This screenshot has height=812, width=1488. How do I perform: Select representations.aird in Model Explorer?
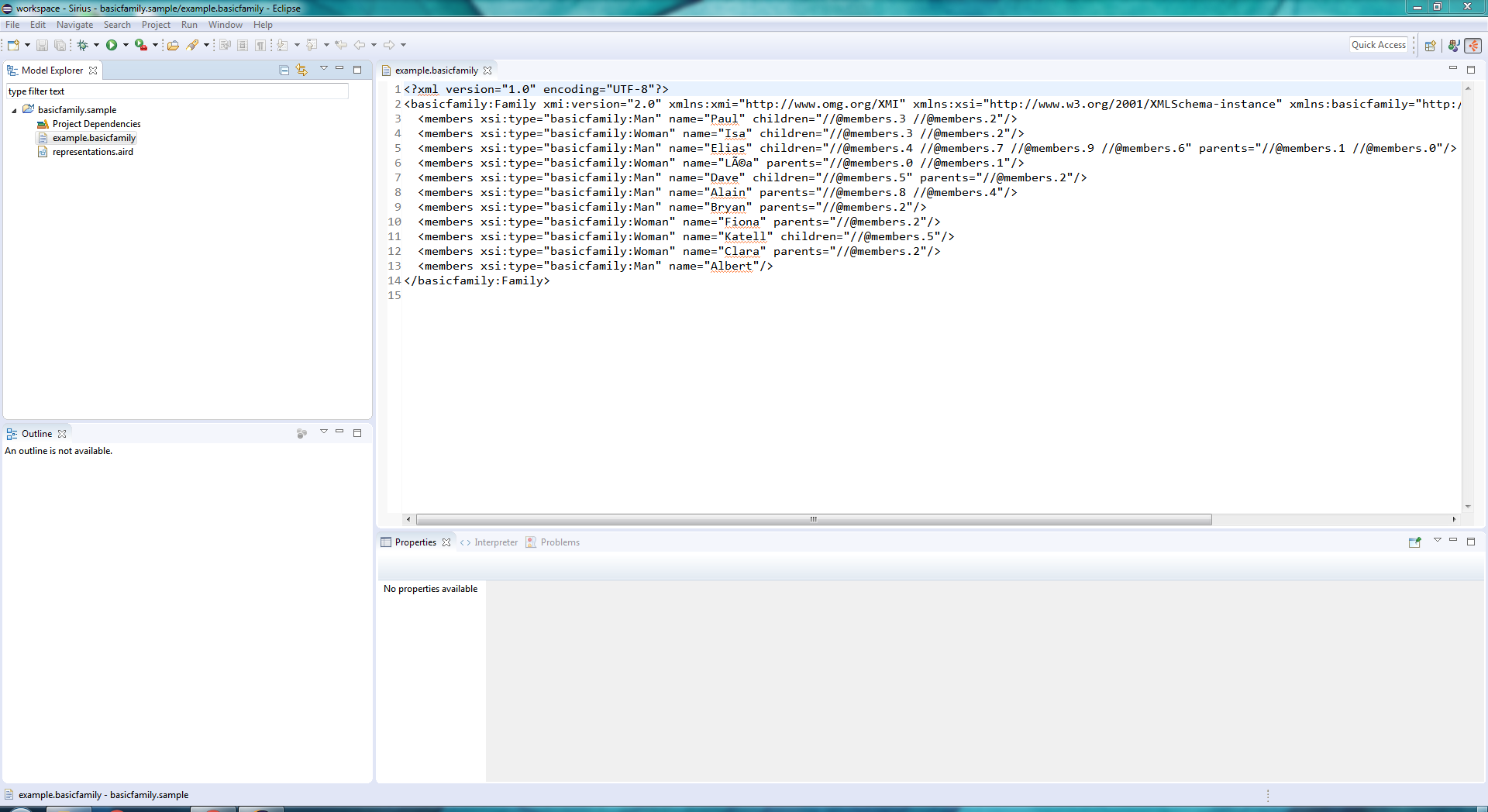click(92, 152)
